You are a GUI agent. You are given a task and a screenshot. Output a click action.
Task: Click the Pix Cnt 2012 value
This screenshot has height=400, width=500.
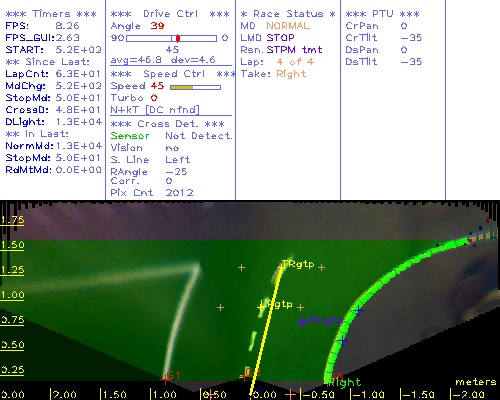(x=179, y=193)
